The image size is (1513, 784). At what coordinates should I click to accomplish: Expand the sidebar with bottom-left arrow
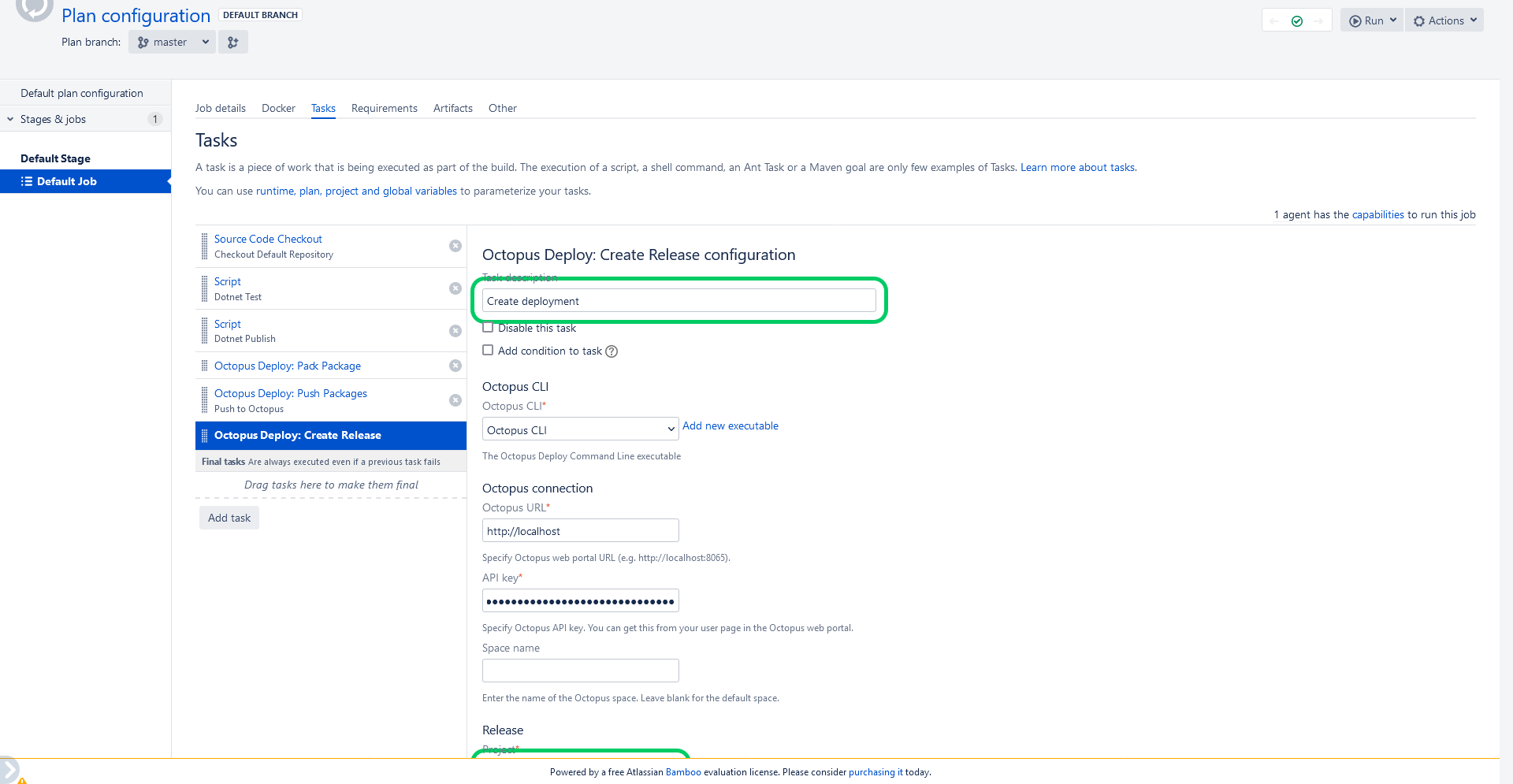(8, 770)
